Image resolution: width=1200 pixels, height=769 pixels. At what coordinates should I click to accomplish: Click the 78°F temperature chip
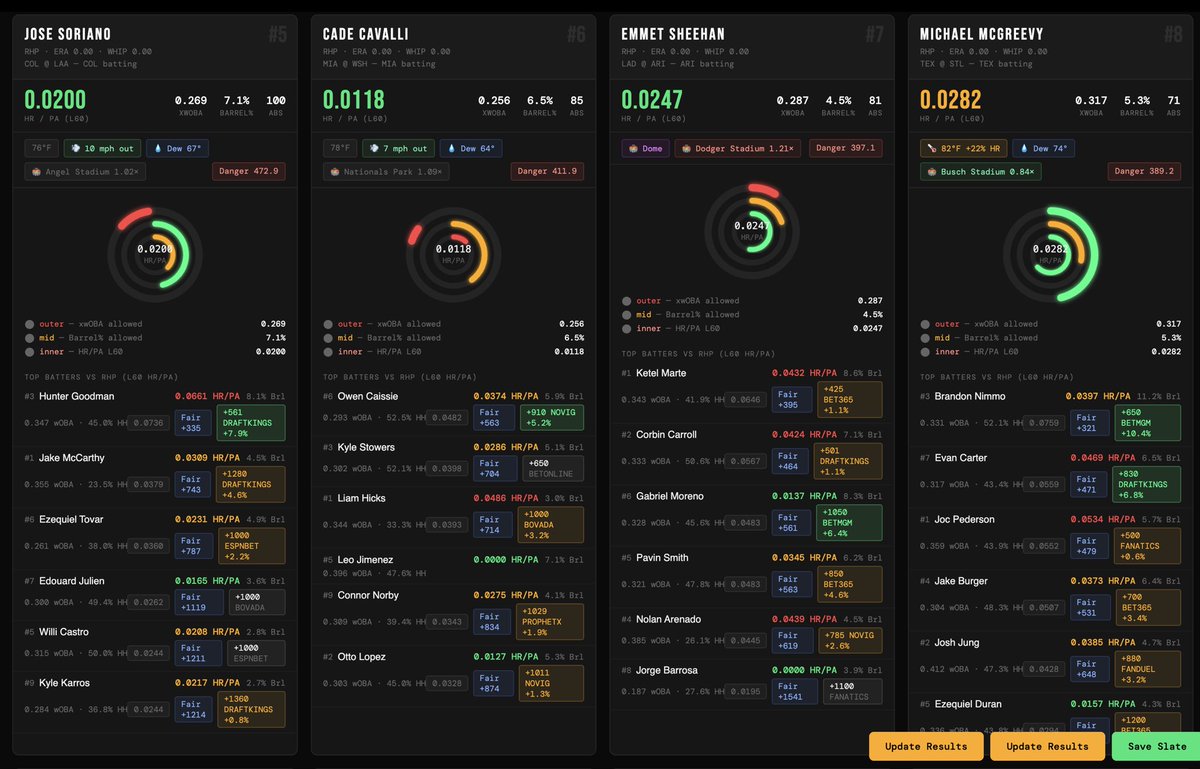[340, 148]
